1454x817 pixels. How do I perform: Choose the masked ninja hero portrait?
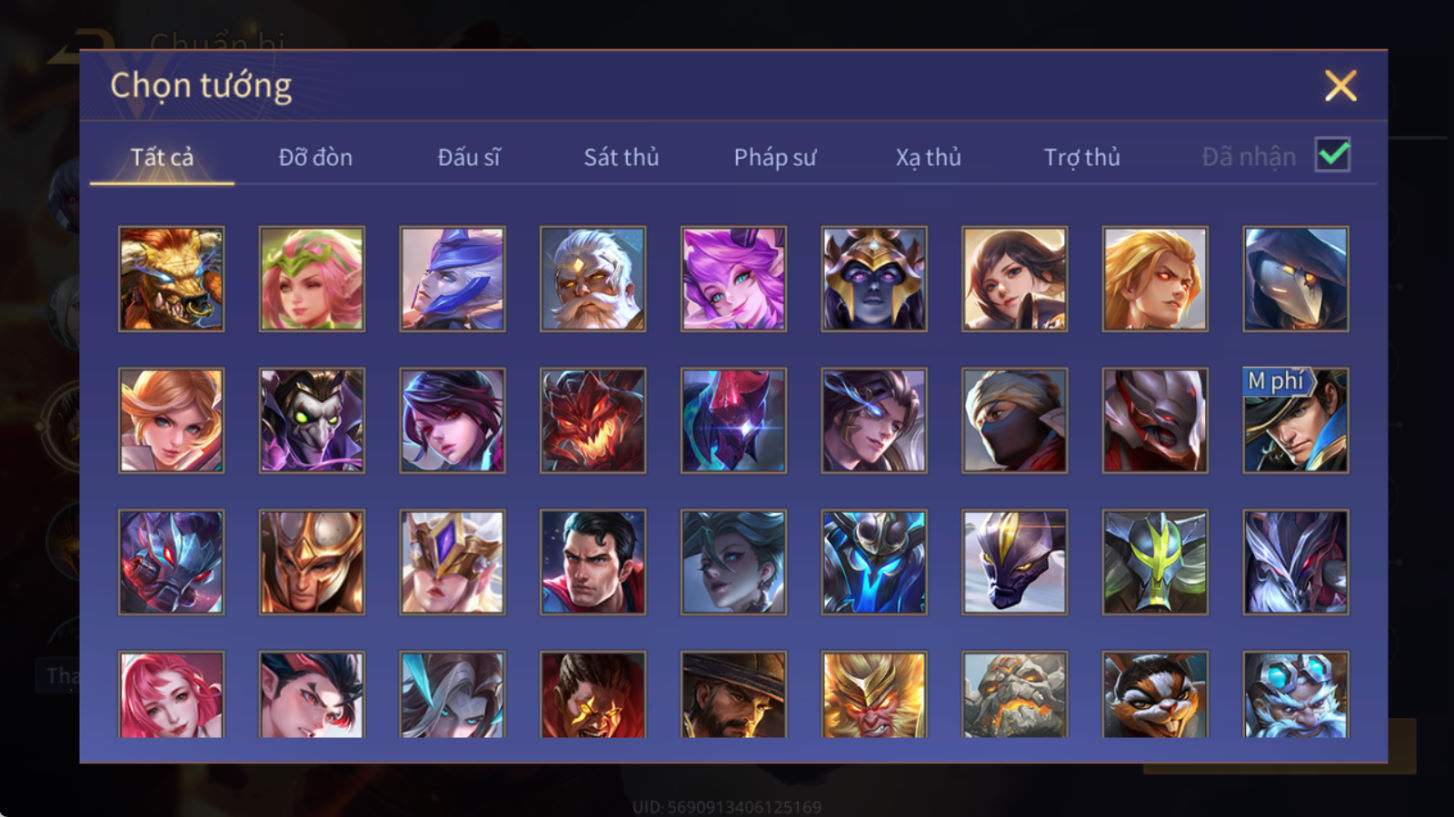tap(1015, 420)
